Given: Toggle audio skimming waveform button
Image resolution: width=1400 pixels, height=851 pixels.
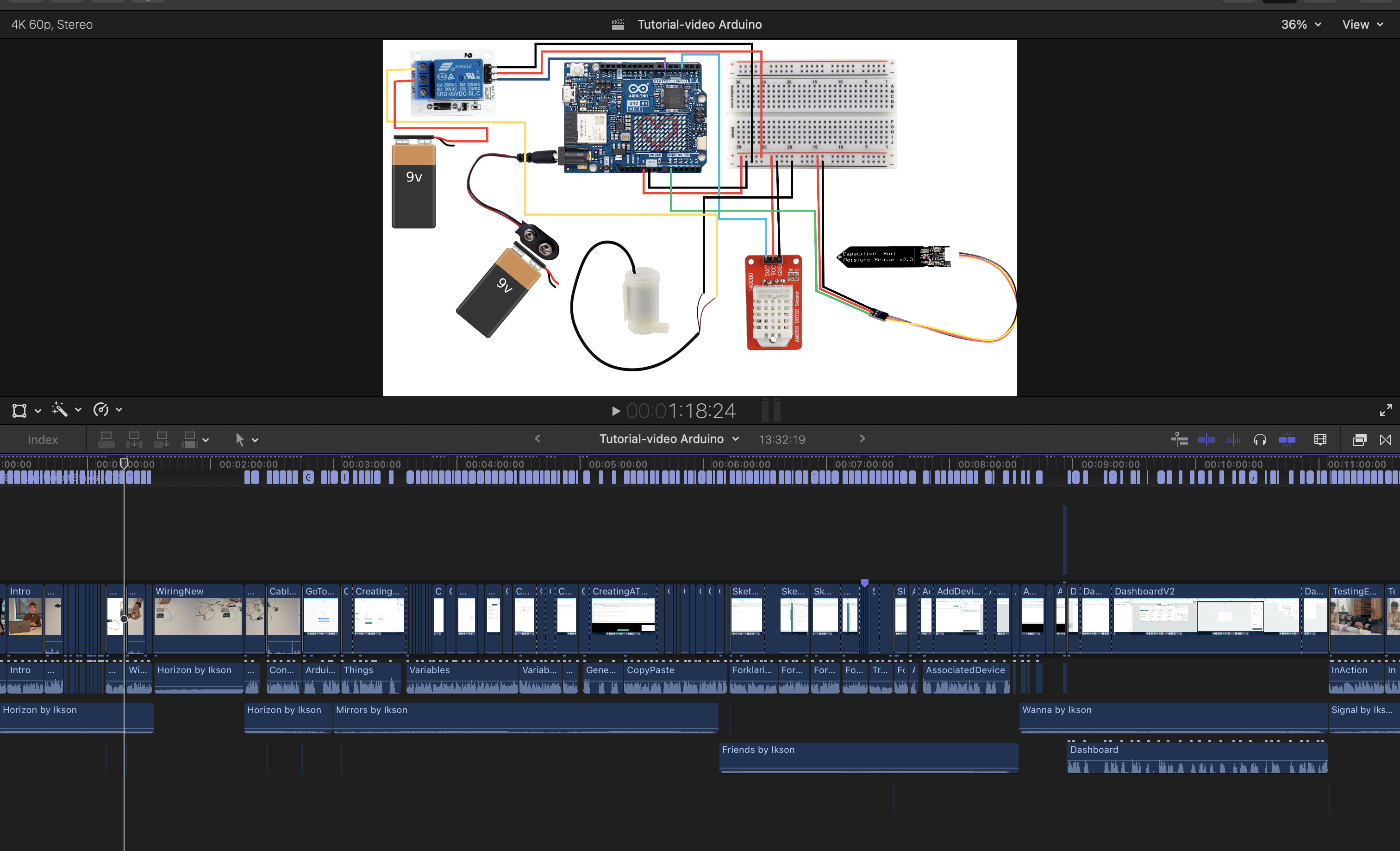Looking at the screenshot, I should 1233,440.
